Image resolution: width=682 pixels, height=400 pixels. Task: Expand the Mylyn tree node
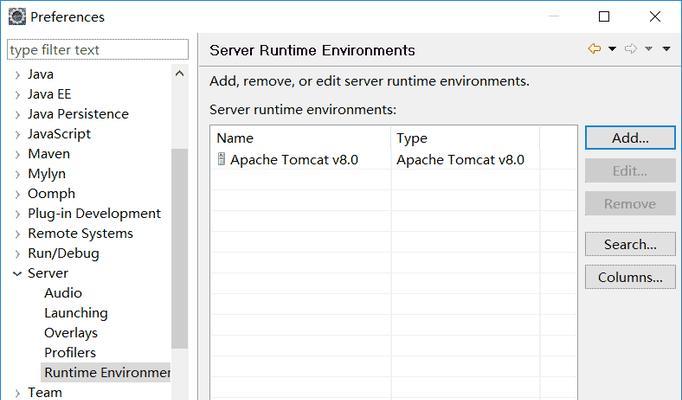click(x=17, y=174)
